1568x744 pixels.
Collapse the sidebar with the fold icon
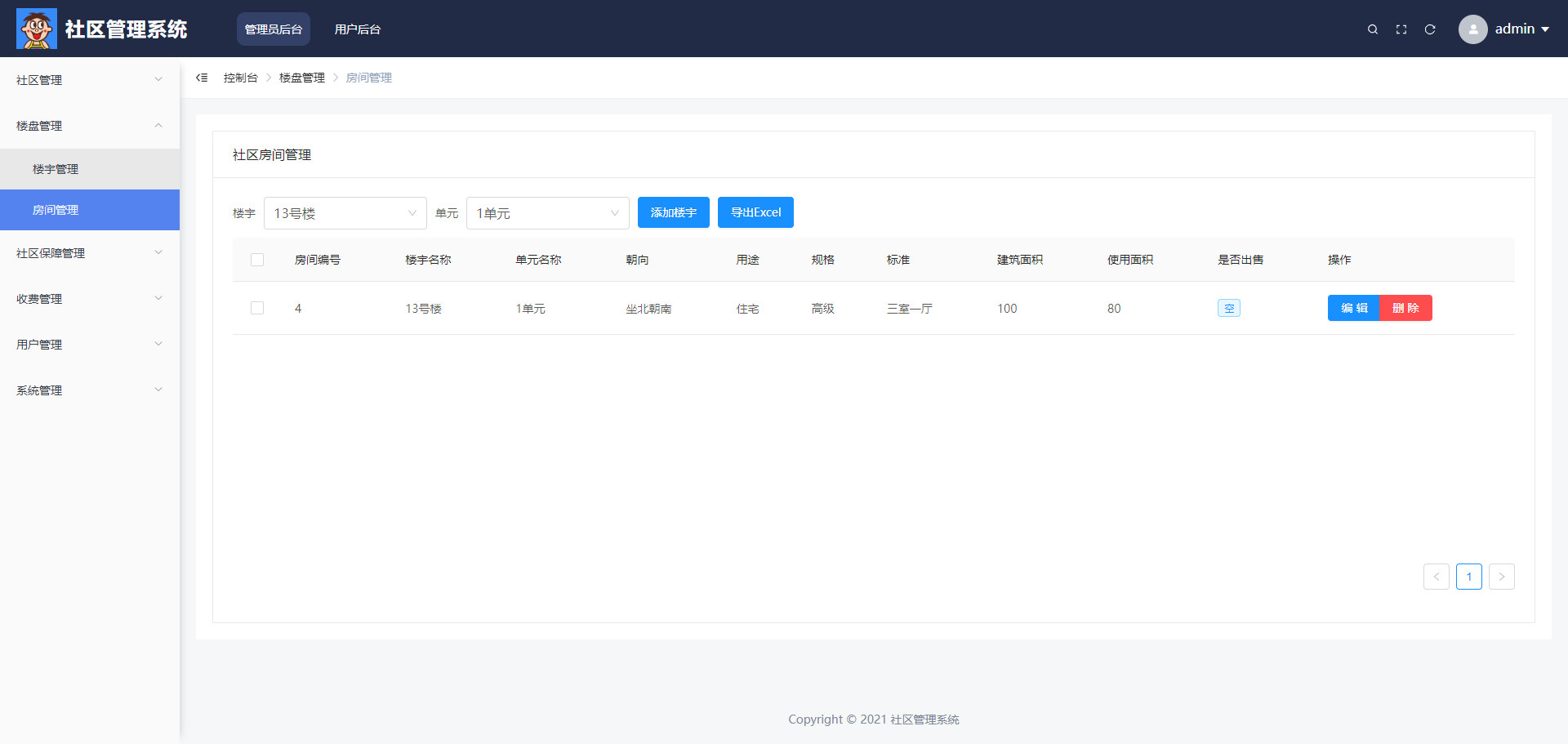click(202, 78)
